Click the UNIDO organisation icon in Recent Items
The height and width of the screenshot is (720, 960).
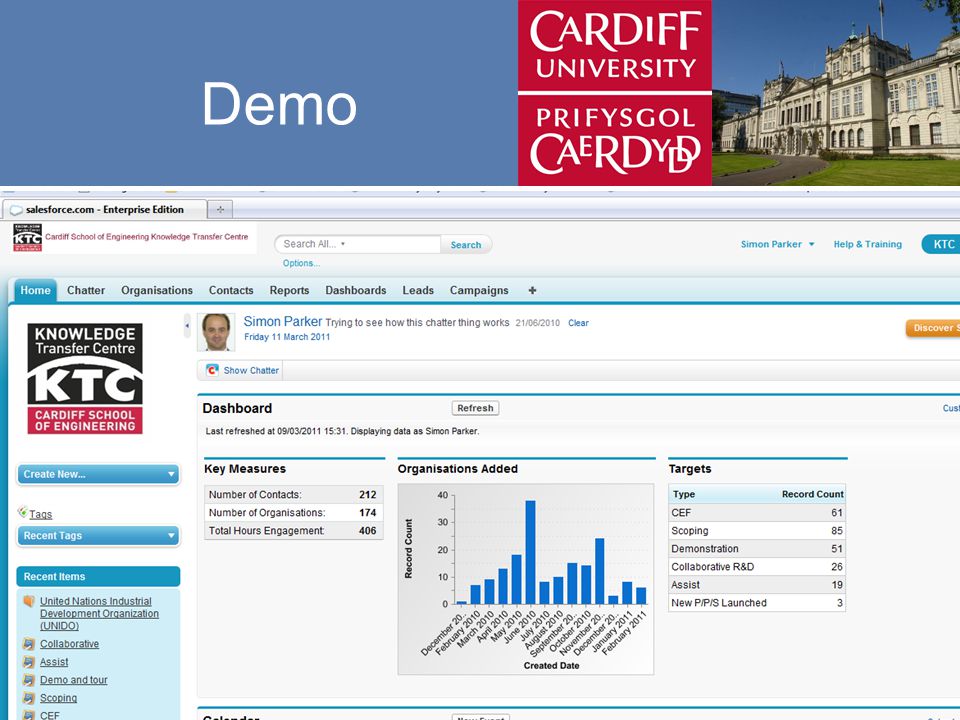click(29, 601)
